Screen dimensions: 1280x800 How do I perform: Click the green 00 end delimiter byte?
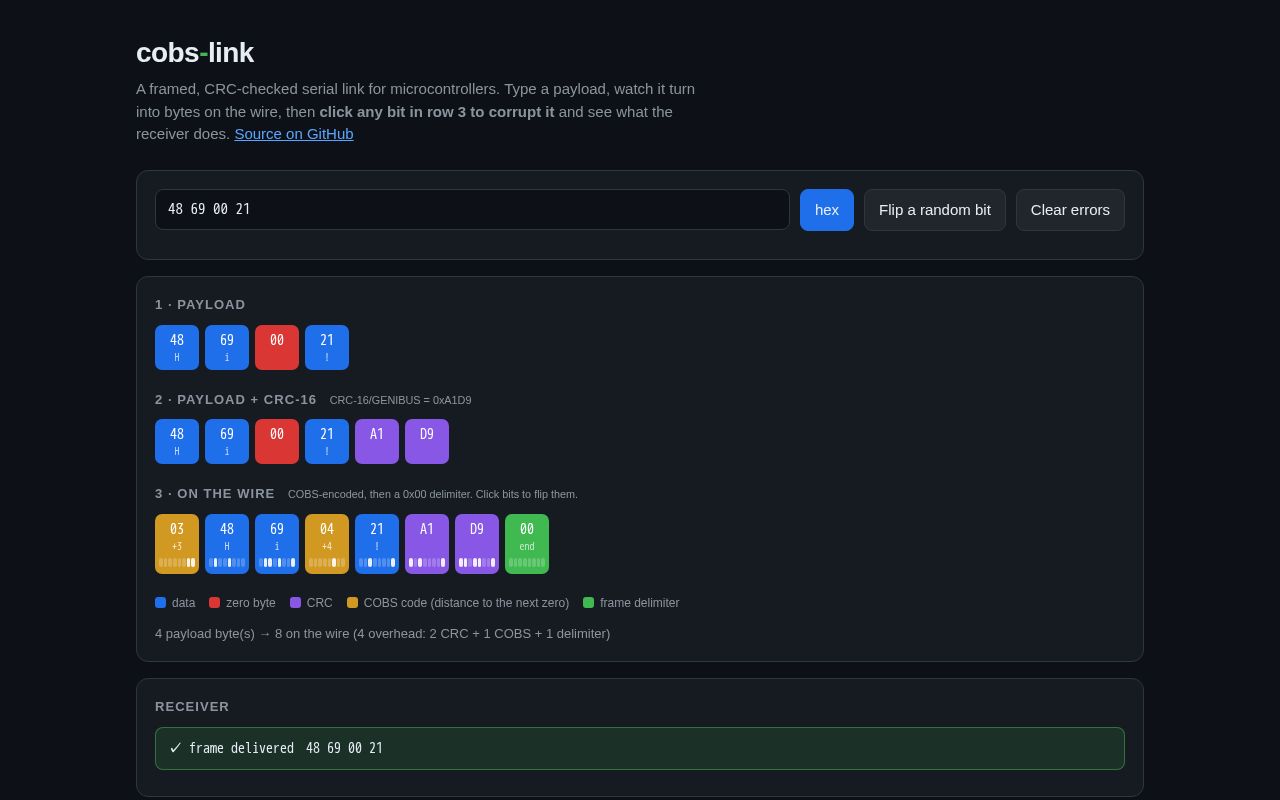pyautogui.click(x=527, y=544)
